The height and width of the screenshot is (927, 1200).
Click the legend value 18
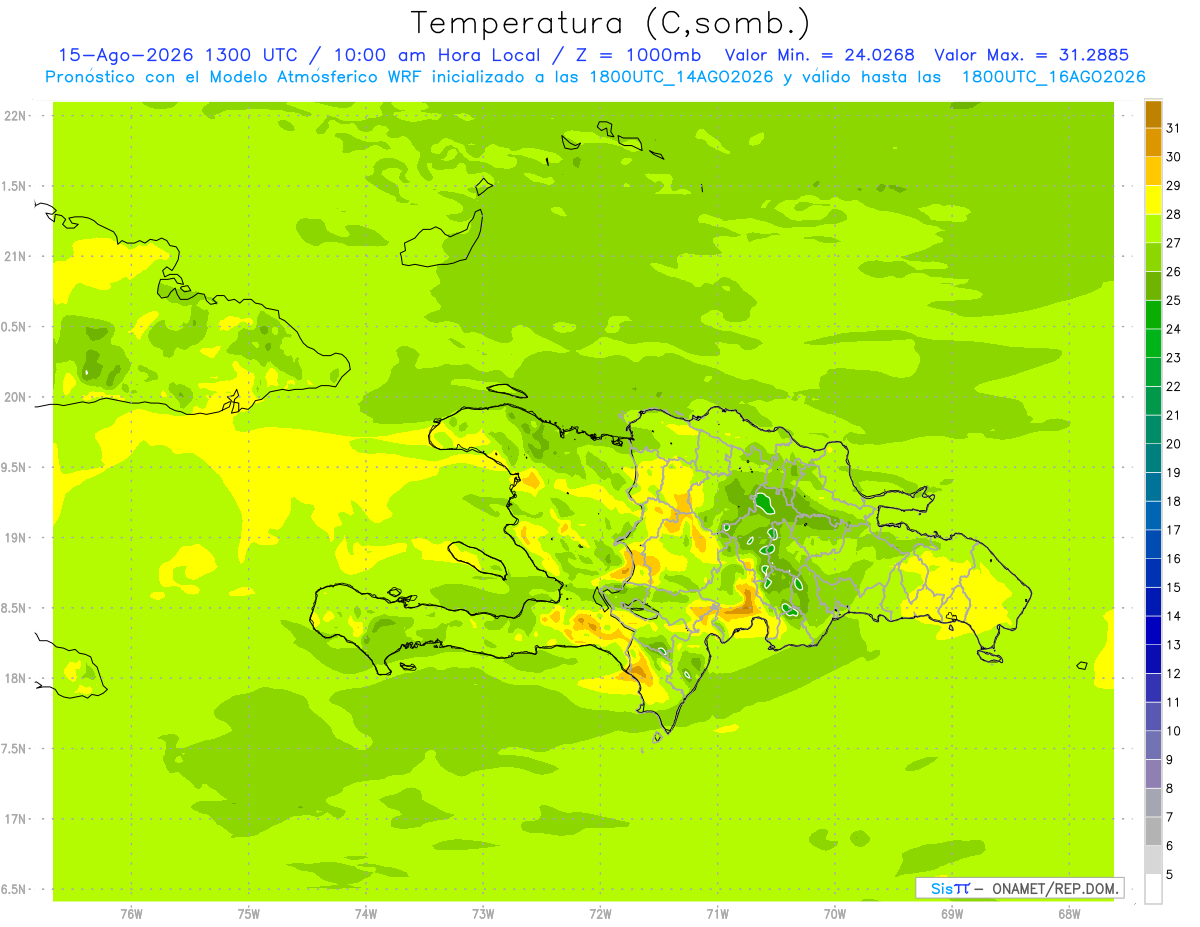pyautogui.click(x=1173, y=501)
